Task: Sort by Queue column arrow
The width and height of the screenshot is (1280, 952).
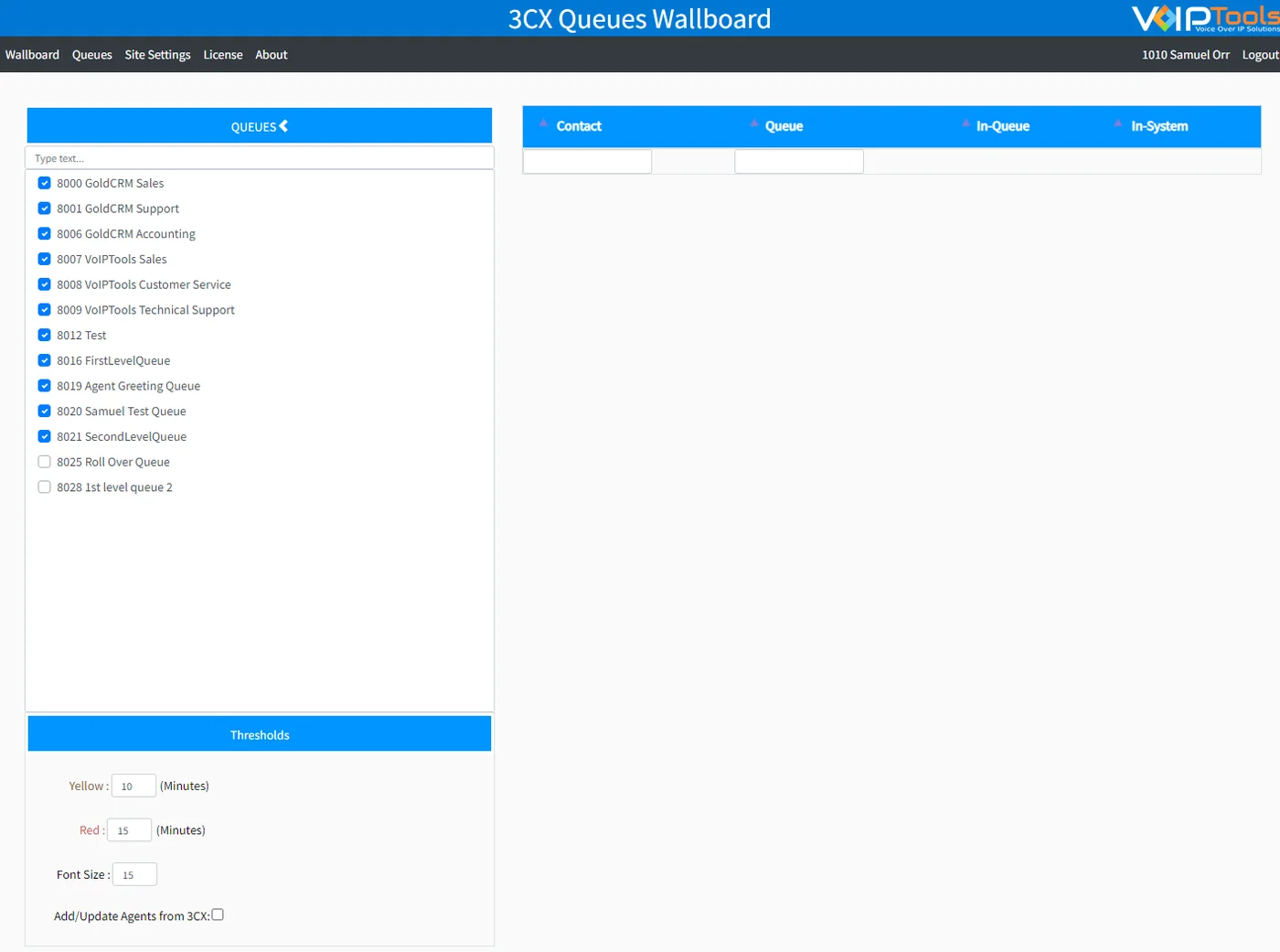Action: pos(754,123)
